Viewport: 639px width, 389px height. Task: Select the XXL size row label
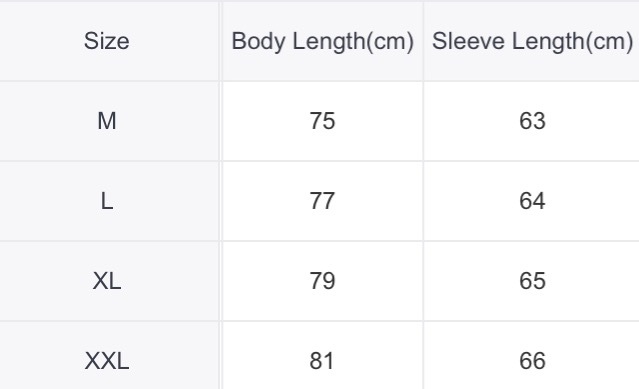107,361
